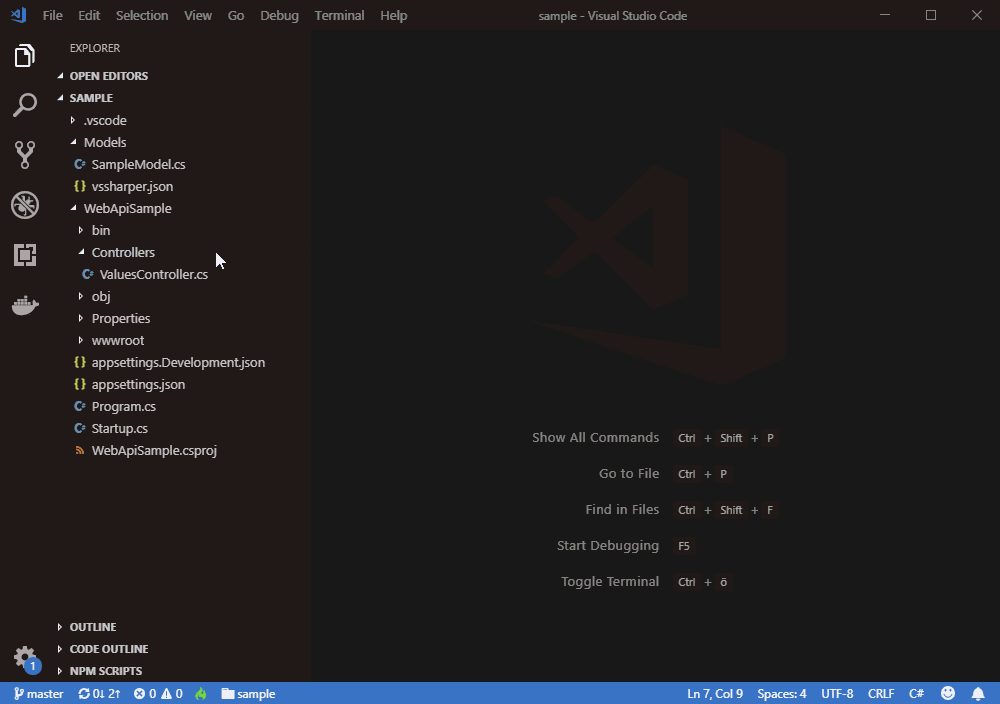Open the Edit menu
Viewport: 1000px width, 704px height.
click(89, 15)
